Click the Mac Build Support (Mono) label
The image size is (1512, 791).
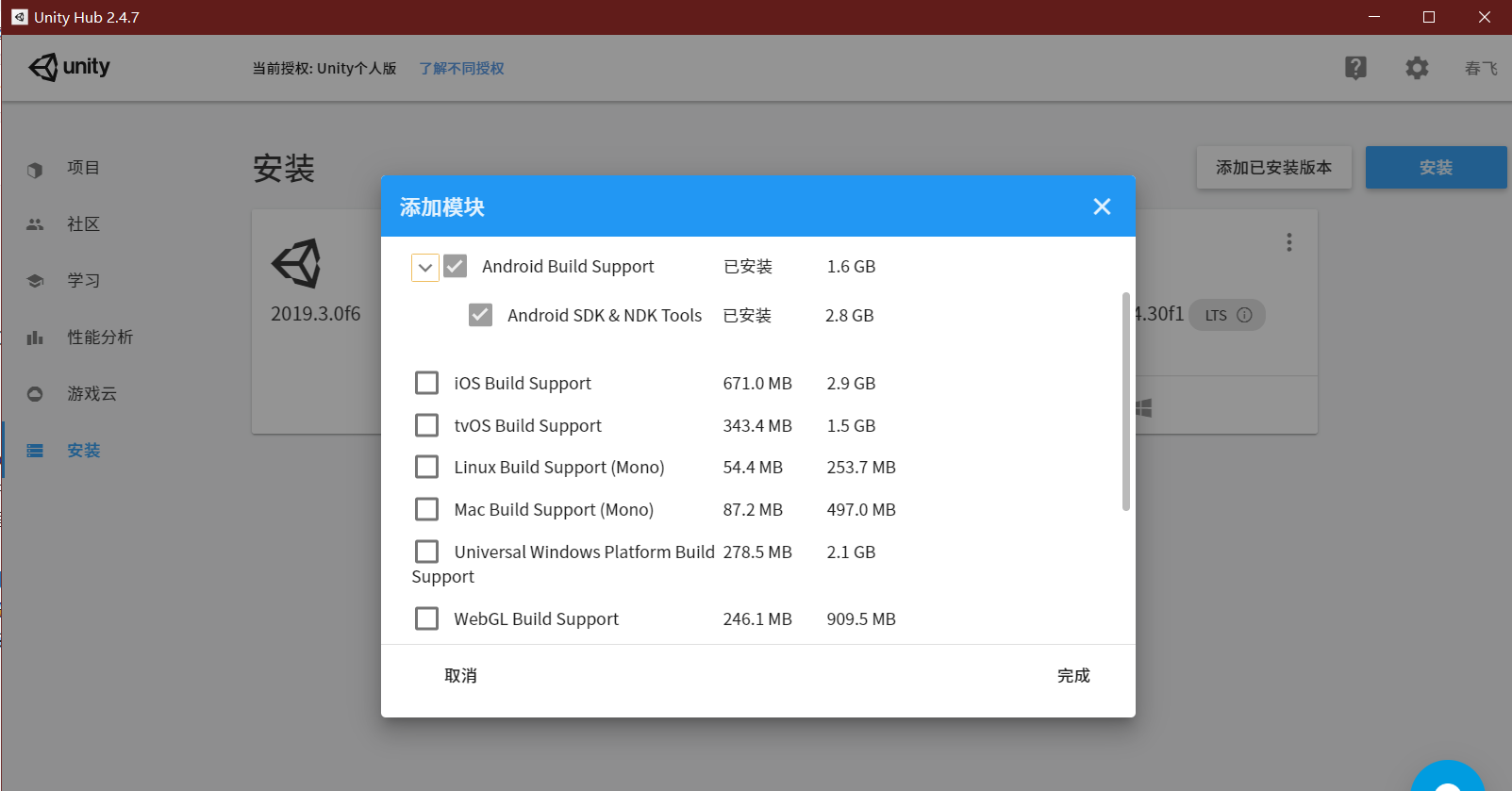click(554, 510)
